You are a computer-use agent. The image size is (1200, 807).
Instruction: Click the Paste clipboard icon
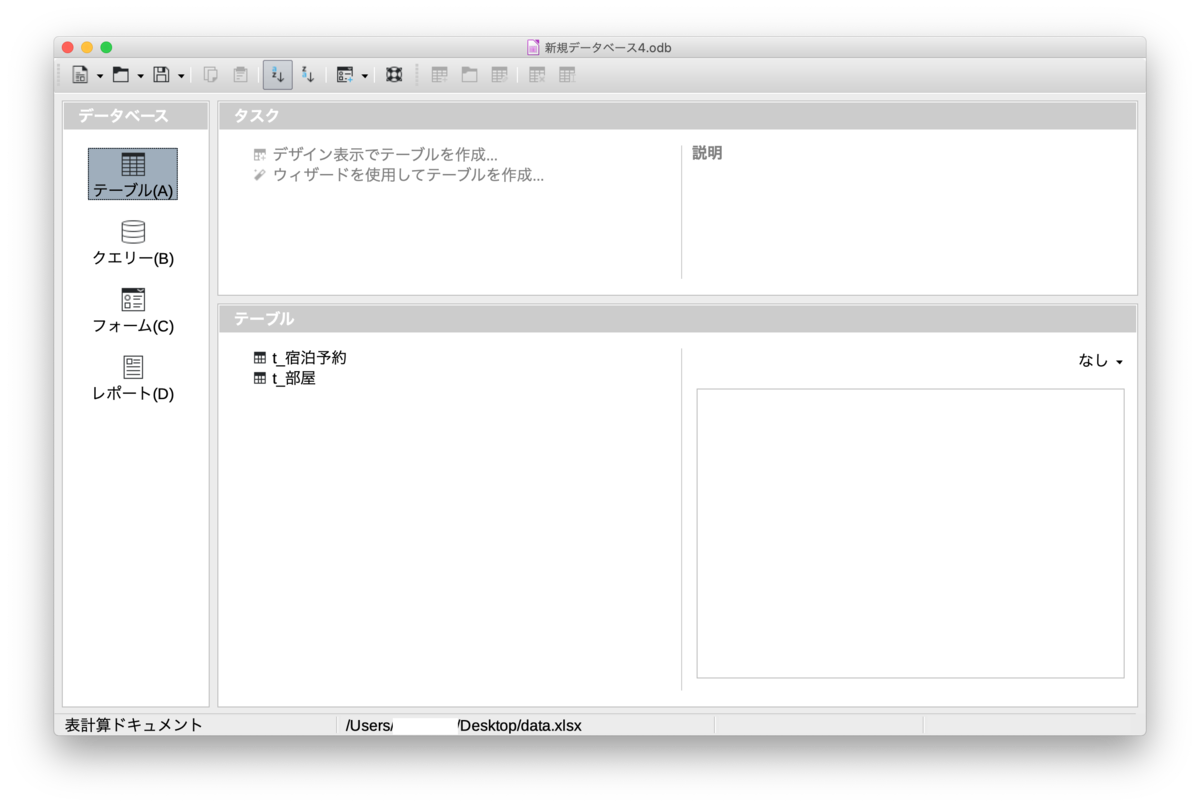pyautogui.click(x=240, y=75)
